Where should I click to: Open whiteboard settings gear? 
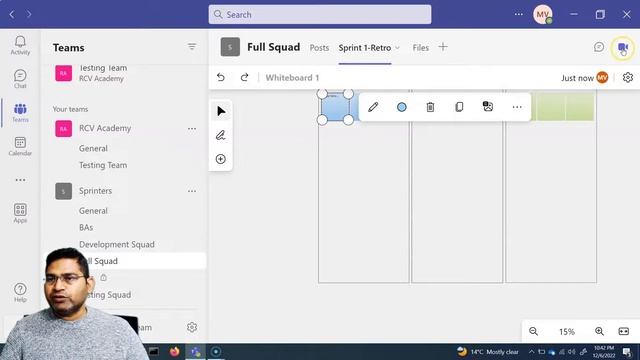point(628,78)
